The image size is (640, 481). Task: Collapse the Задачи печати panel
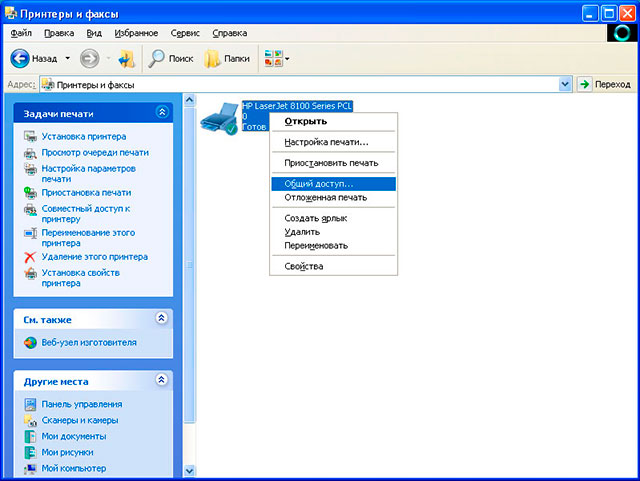162,112
